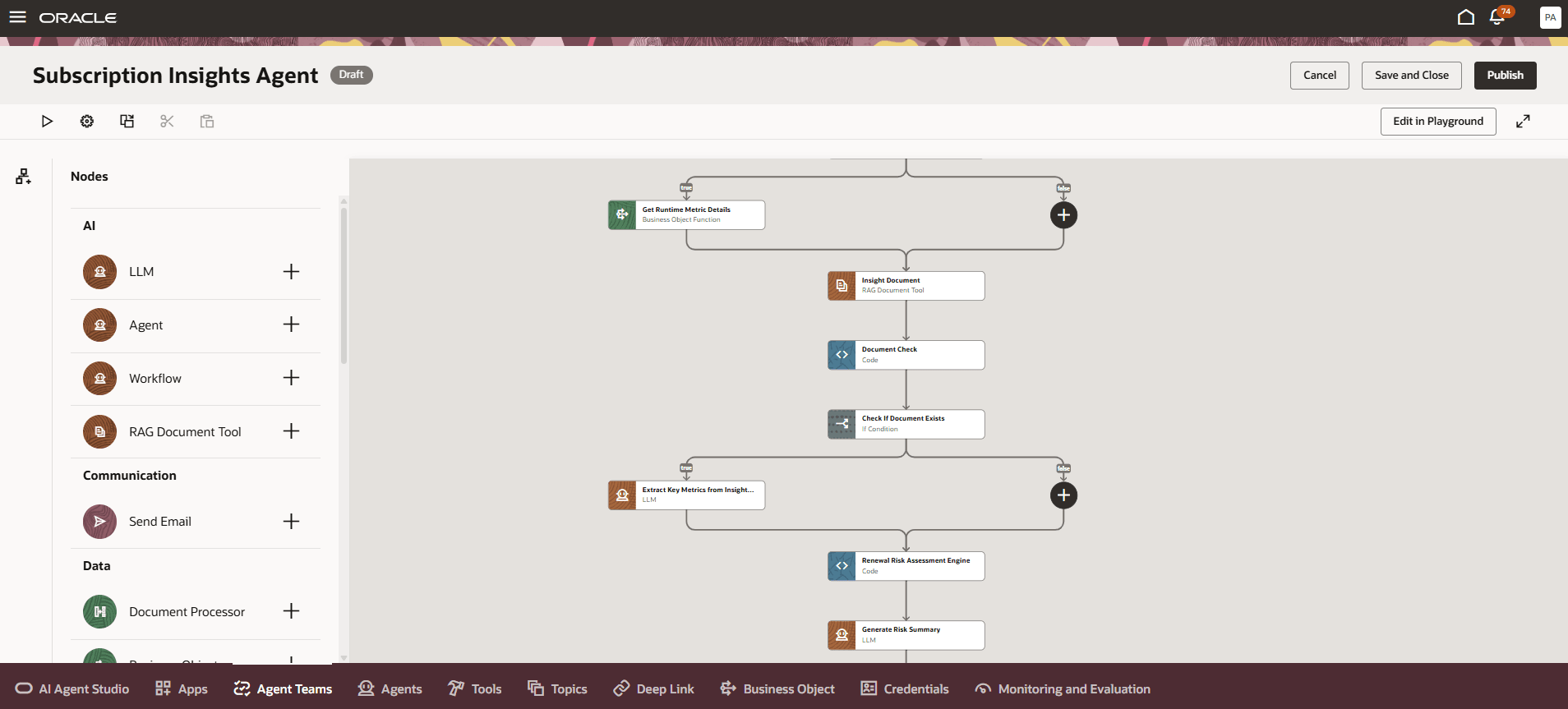Open the Deep Link tab
The image size is (1568, 709).
click(654, 689)
